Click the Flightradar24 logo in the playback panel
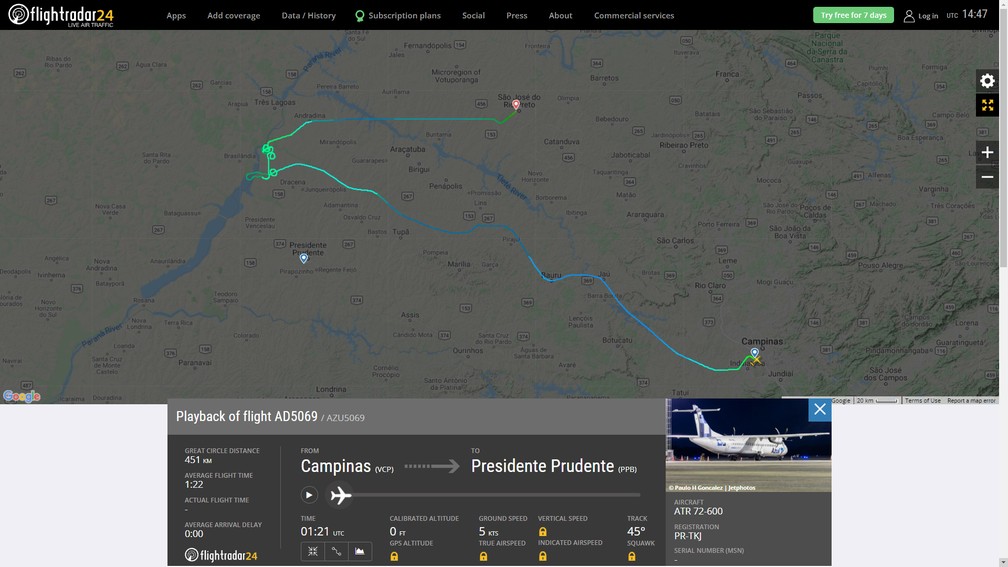The height and width of the screenshot is (567, 1008). pyautogui.click(x=220, y=555)
